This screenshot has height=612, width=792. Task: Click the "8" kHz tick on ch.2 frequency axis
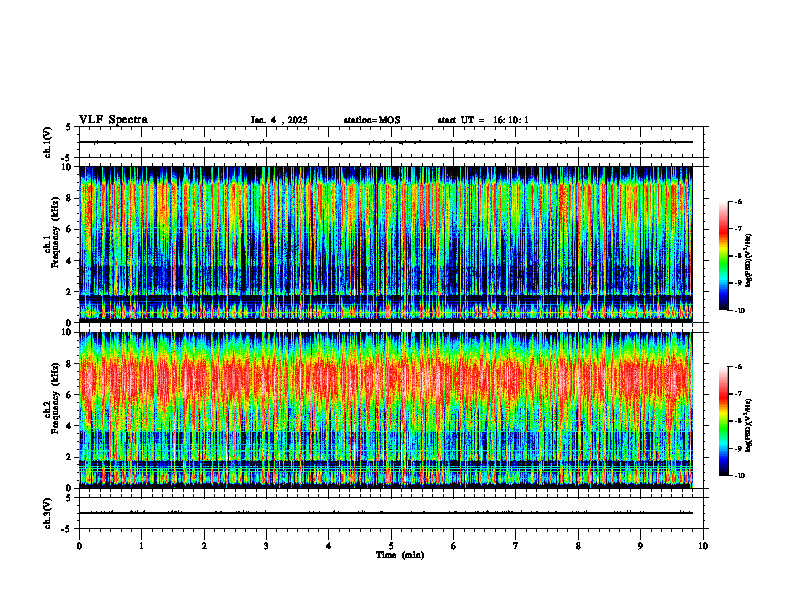point(70,364)
